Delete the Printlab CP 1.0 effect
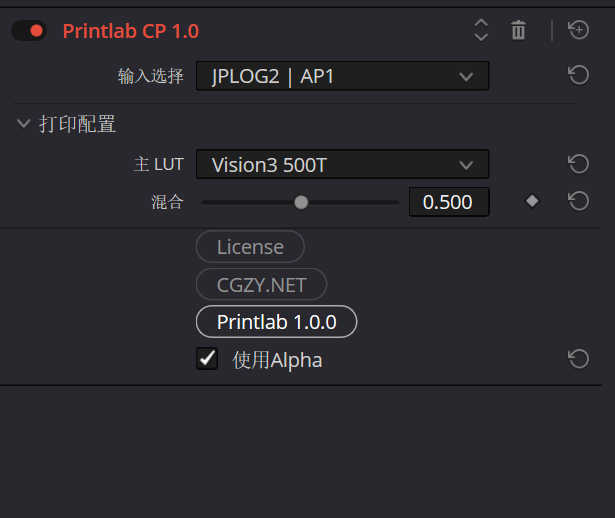 (518, 31)
